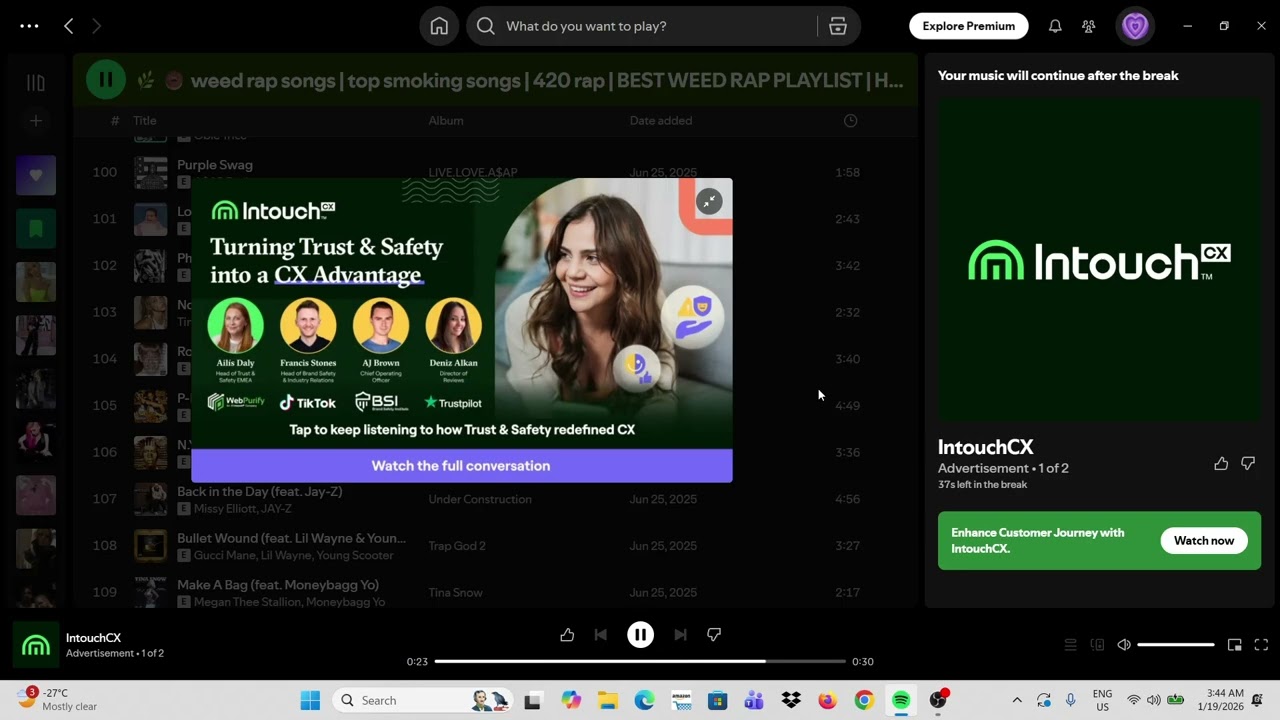Open Liked Songs in the sidebar
Image resolution: width=1280 pixels, height=720 pixels.
[x=36, y=175]
